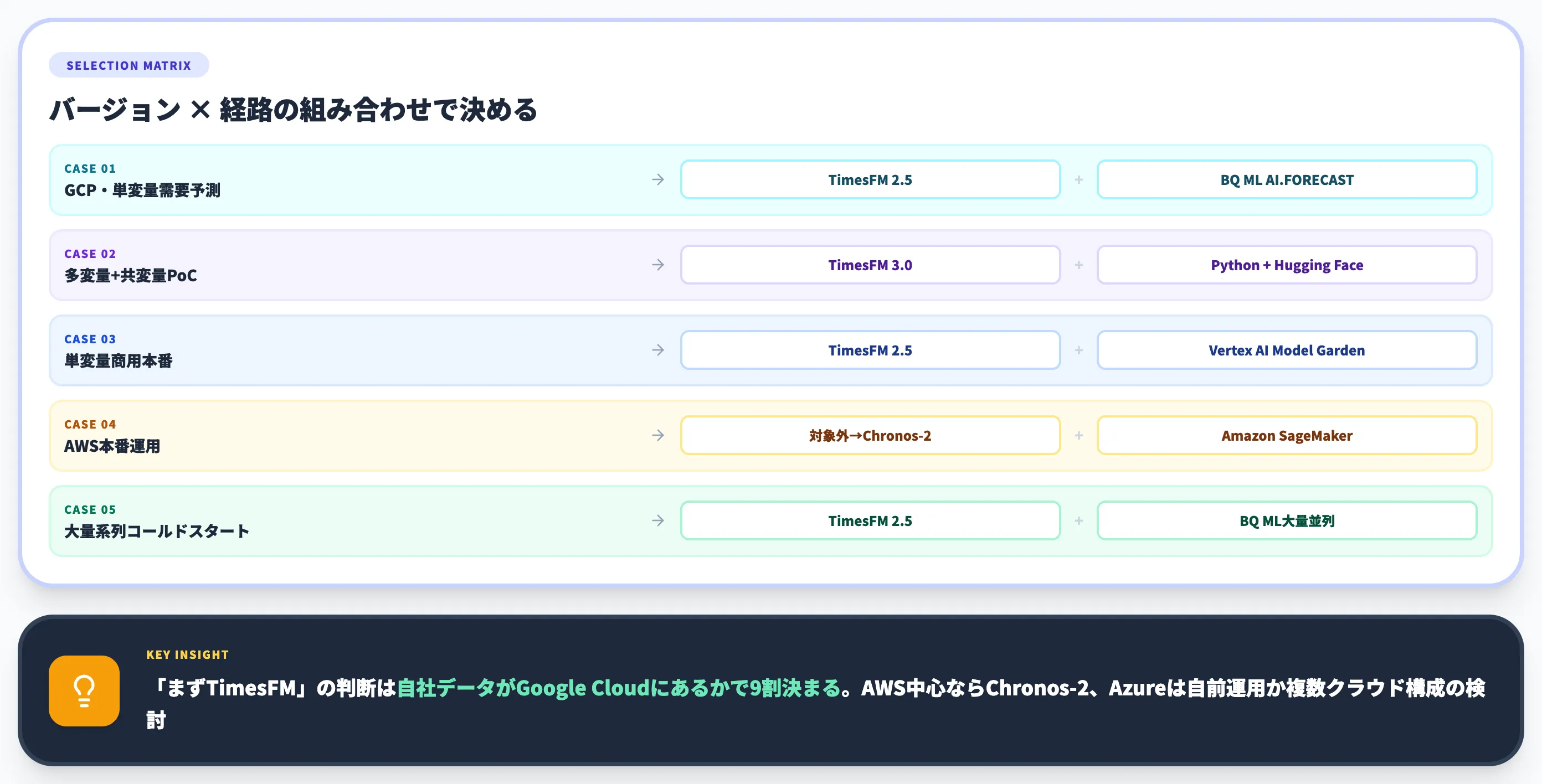The height and width of the screenshot is (784, 1542).
Task: Click the plus icon in the CASE 04 row
Action: click(x=1079, y=435)
